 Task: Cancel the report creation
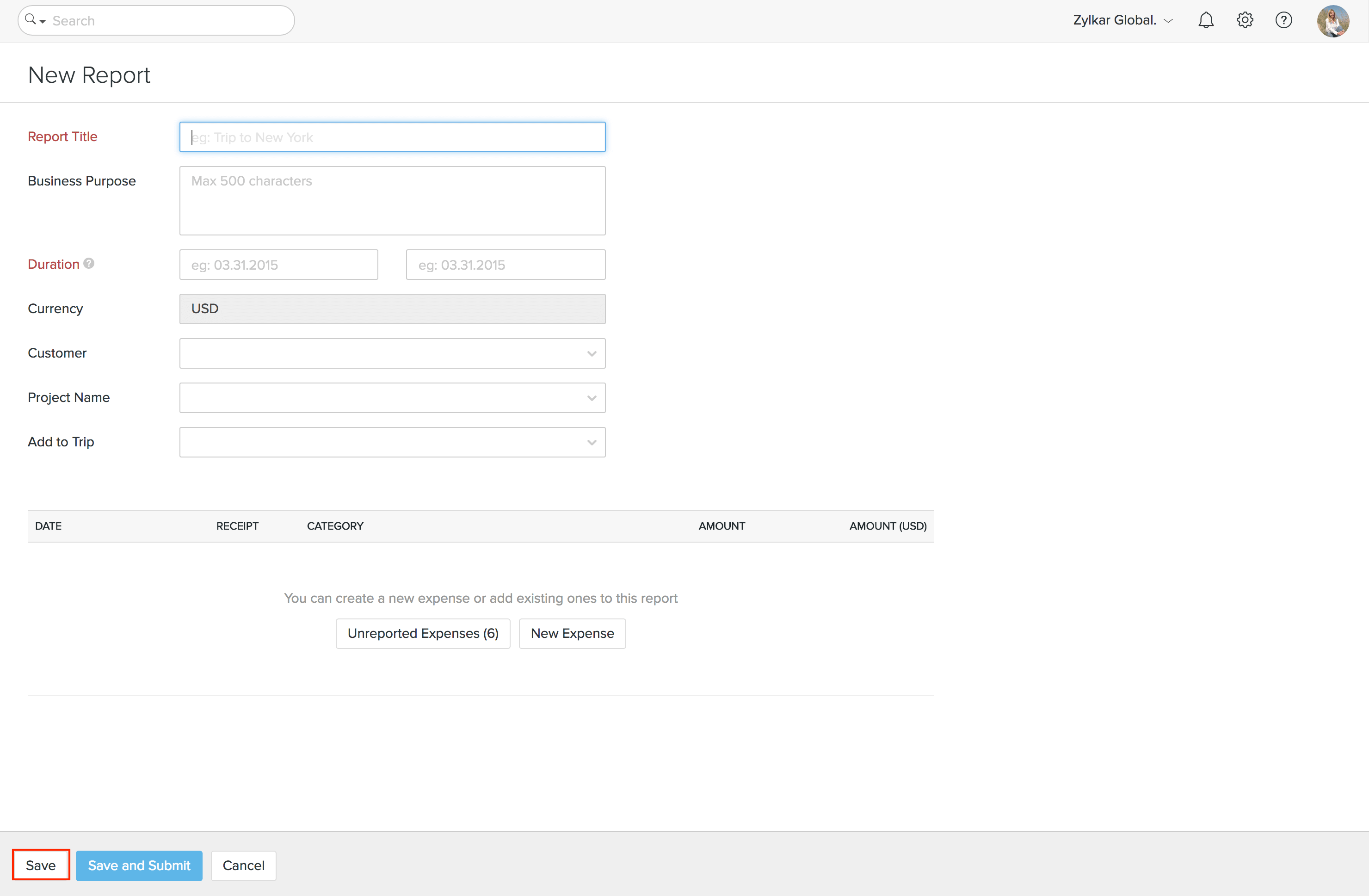(243, 865)
